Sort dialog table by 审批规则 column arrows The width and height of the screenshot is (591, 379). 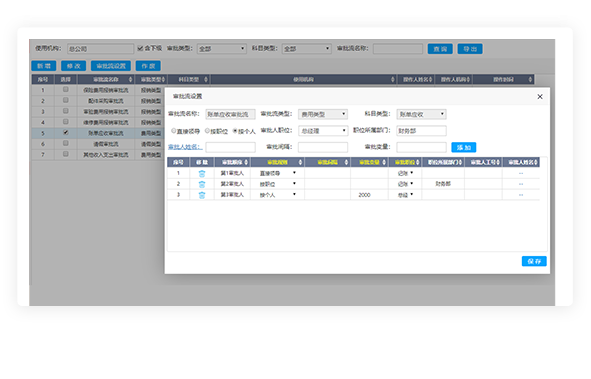tap(300, 162)
